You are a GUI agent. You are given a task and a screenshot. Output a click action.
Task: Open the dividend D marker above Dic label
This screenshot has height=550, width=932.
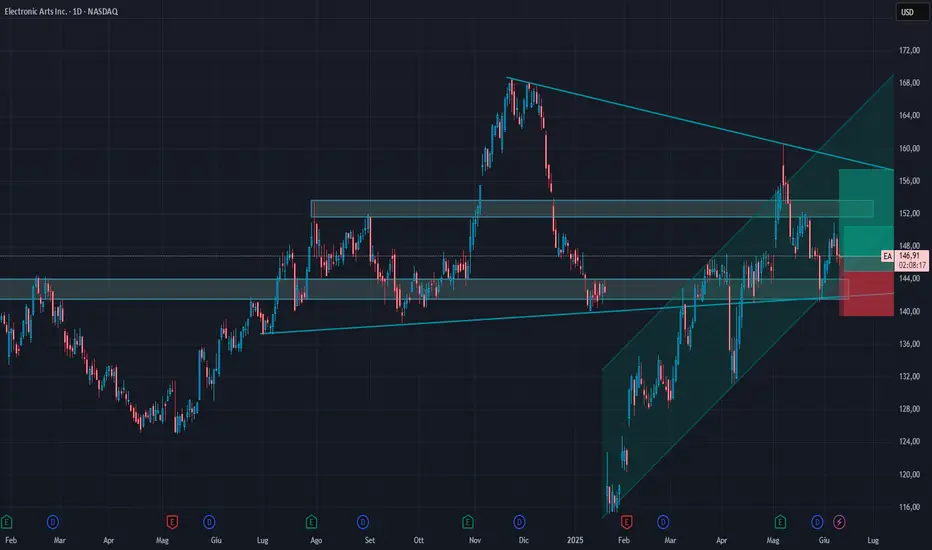519,522
